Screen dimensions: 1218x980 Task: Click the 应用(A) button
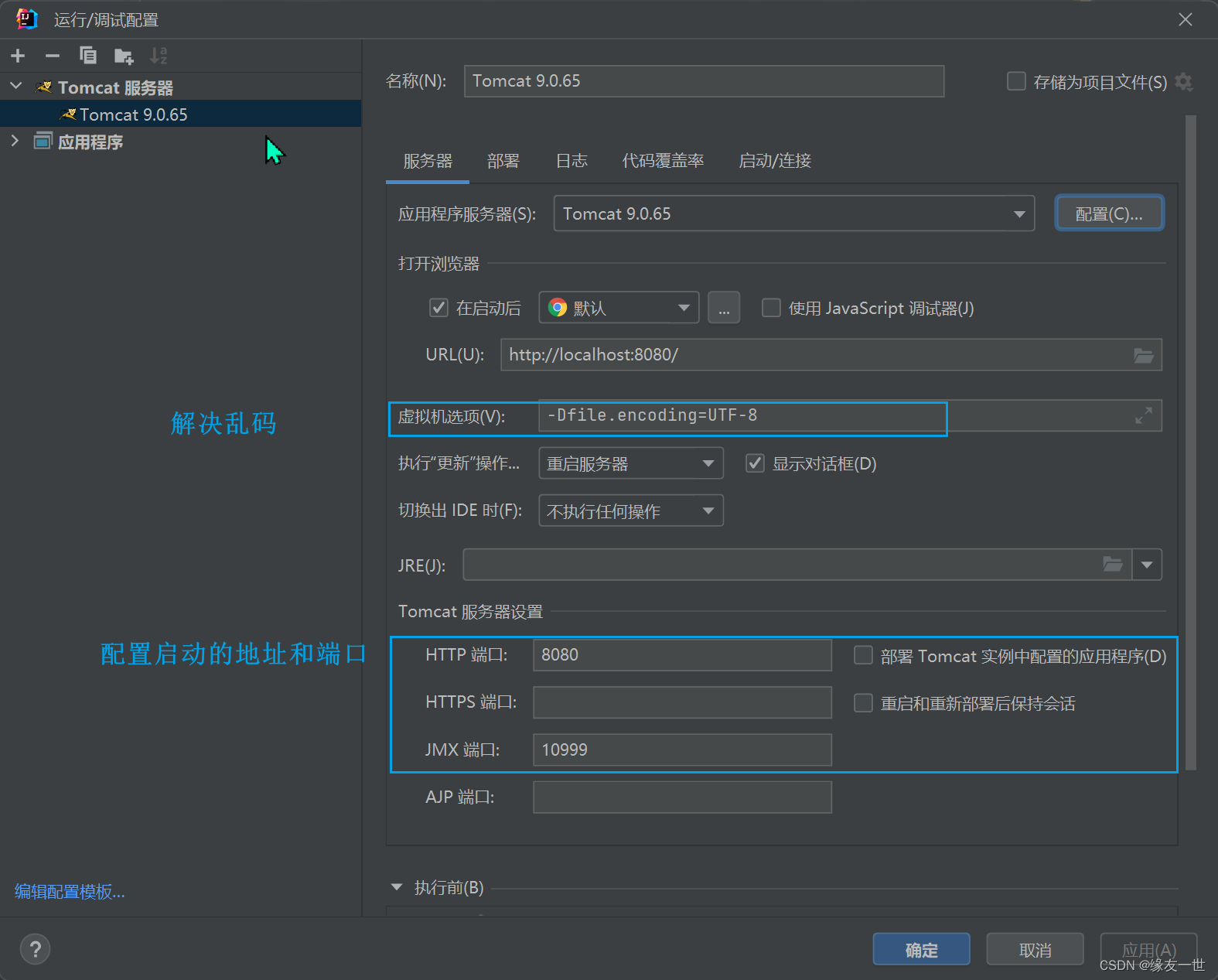(1148, 949)
